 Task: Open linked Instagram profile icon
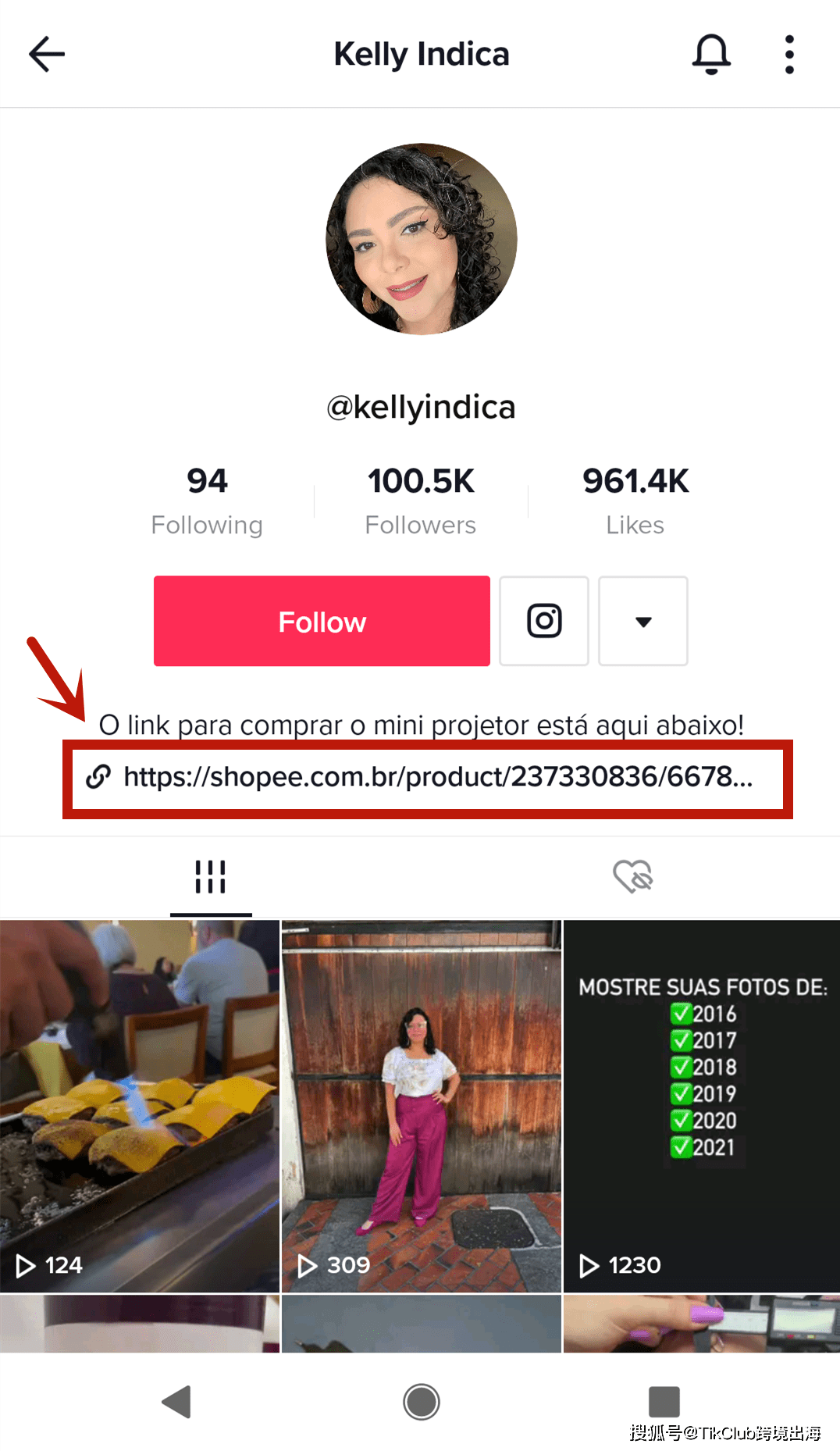(544, 621)
